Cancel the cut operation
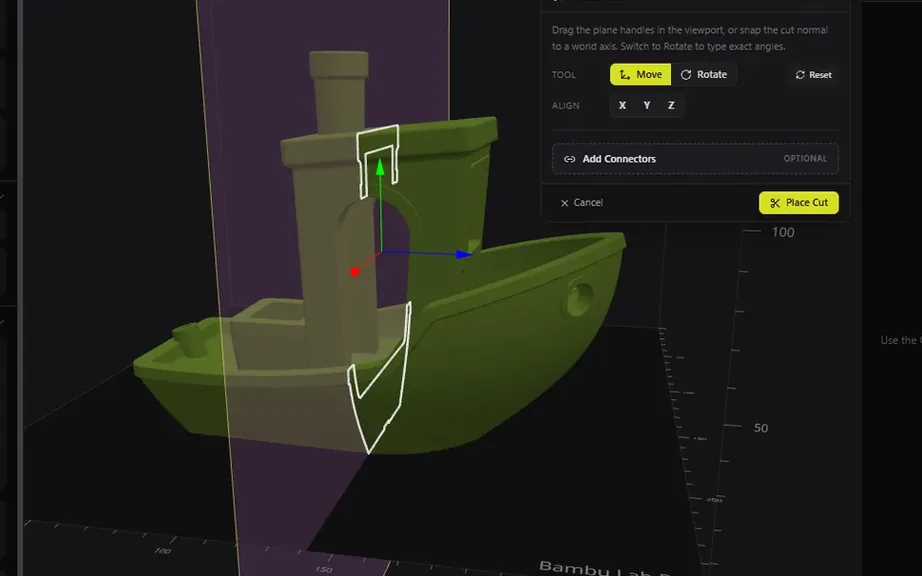The image size is (922, 576). [582, 203]
